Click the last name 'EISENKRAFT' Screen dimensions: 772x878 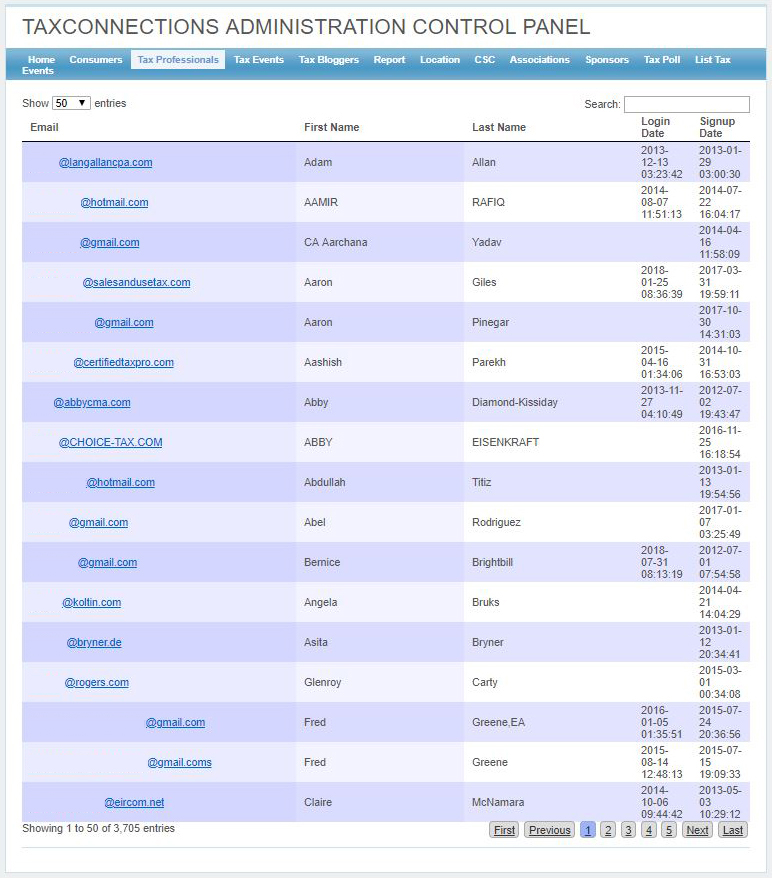505,442
